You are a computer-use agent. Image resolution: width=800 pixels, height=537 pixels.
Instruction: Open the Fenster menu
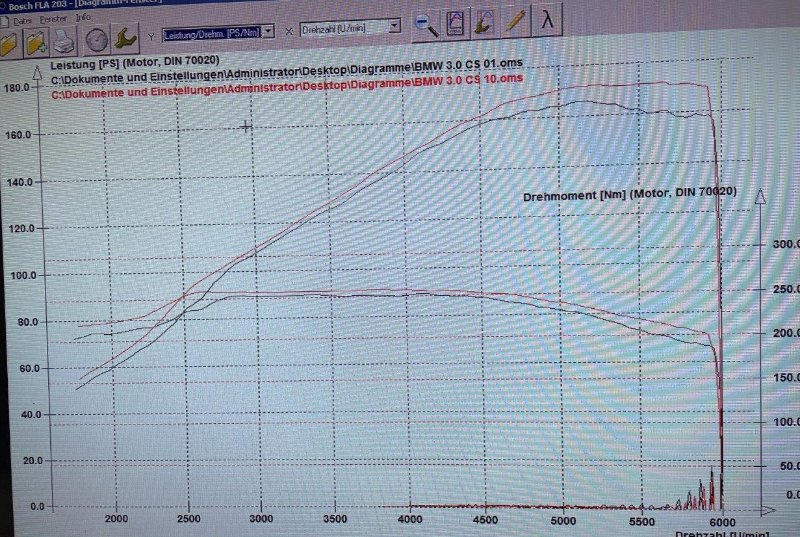(52, 18)
